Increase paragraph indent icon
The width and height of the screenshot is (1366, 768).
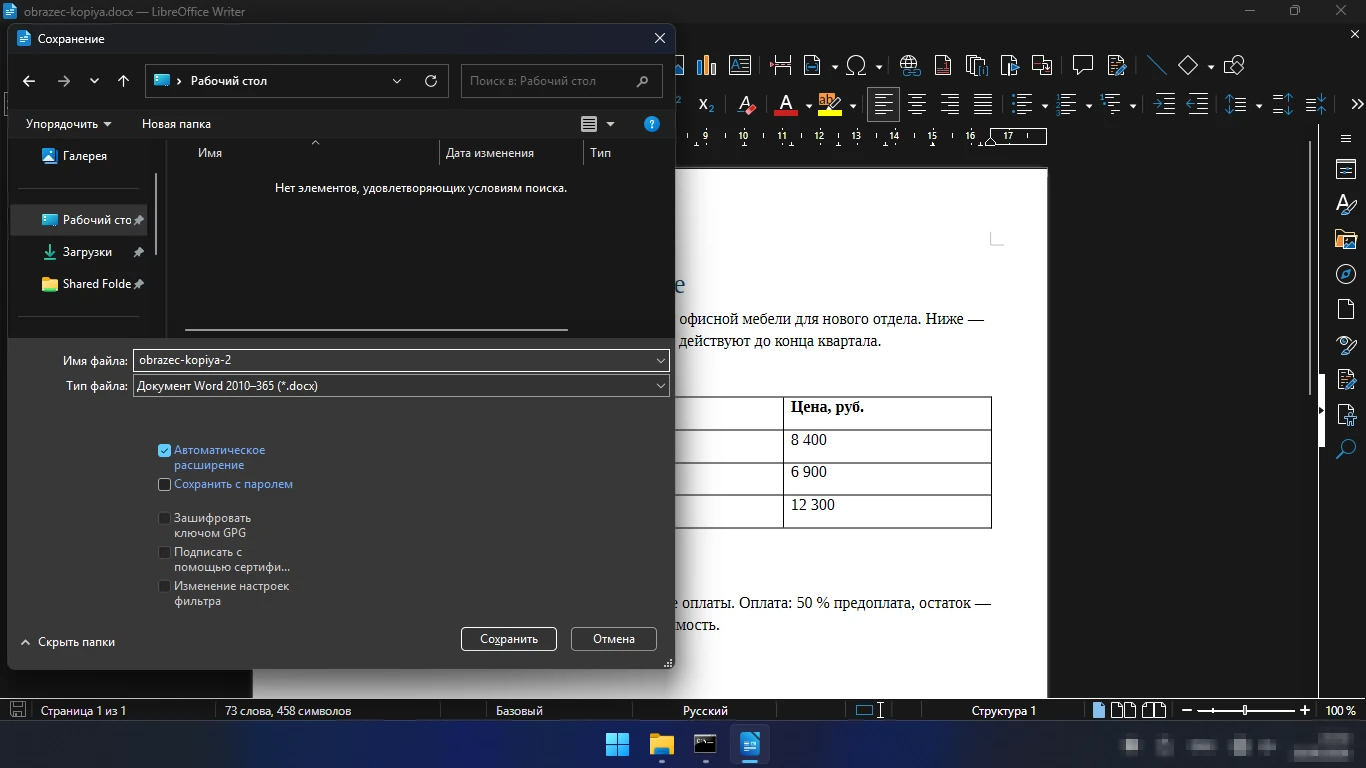(1164, 104)
